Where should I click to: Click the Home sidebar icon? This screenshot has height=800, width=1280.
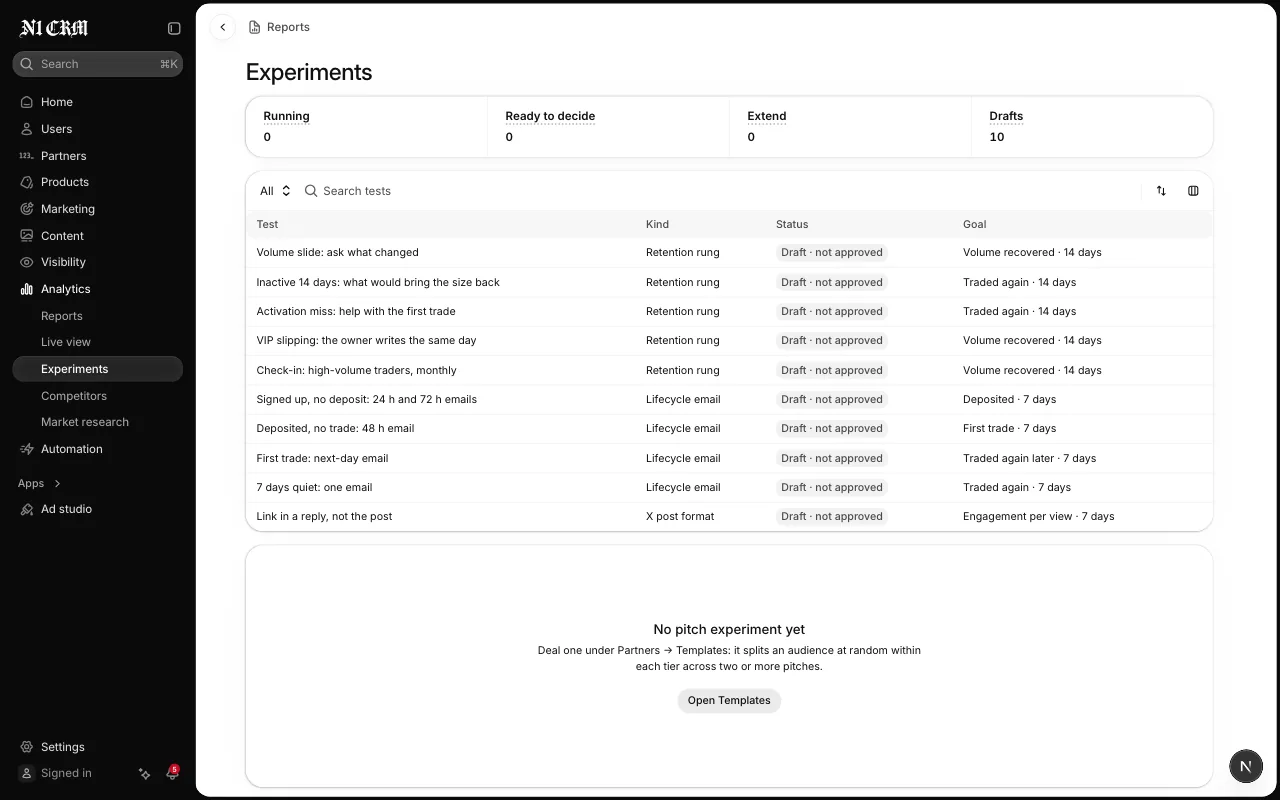tap(27, 102)
